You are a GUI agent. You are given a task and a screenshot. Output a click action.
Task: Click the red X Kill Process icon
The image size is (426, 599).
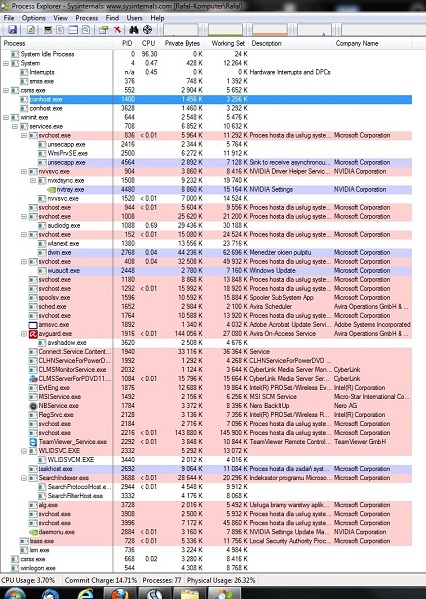coord(117,30)
